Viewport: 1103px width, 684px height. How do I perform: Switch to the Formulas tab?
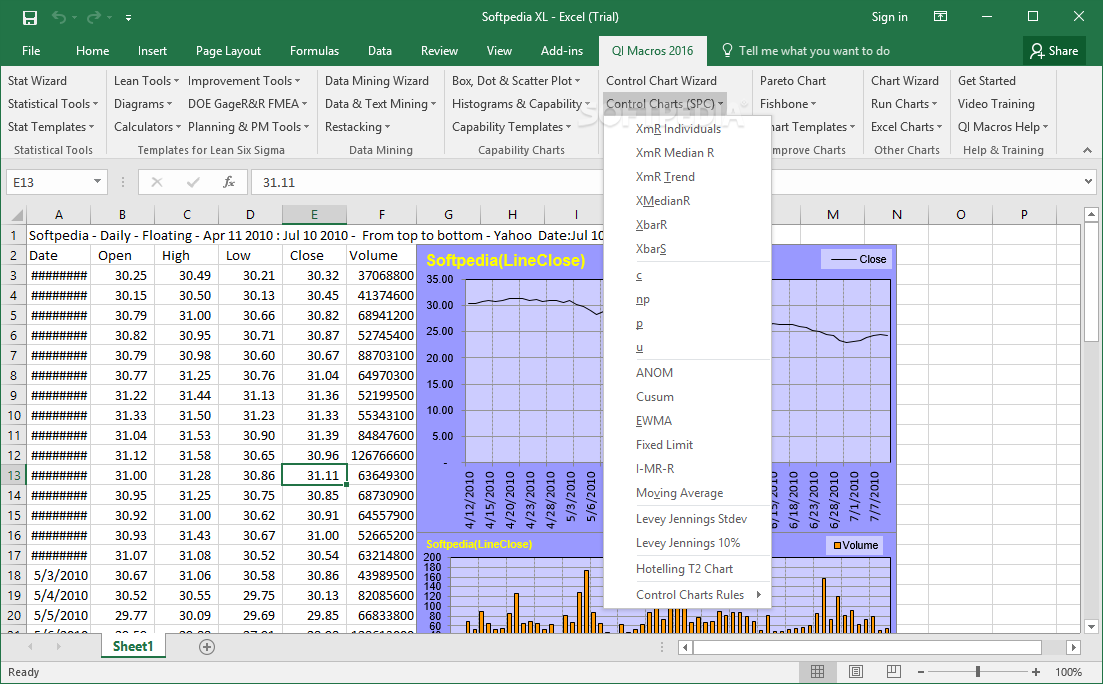coord(314,51)
